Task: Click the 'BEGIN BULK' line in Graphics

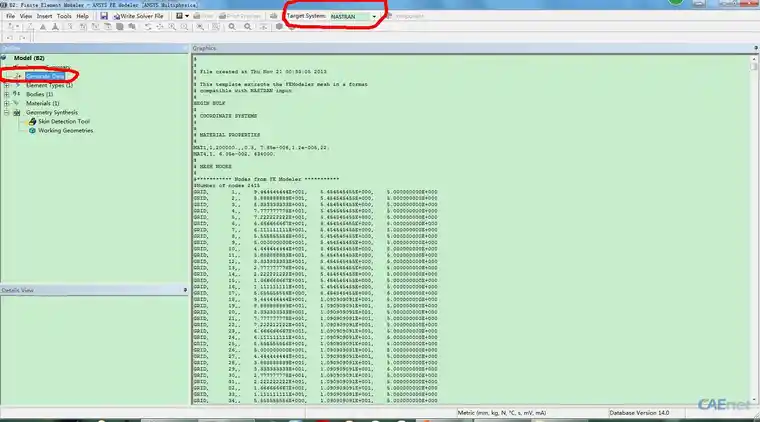Action: click(209, 103)
